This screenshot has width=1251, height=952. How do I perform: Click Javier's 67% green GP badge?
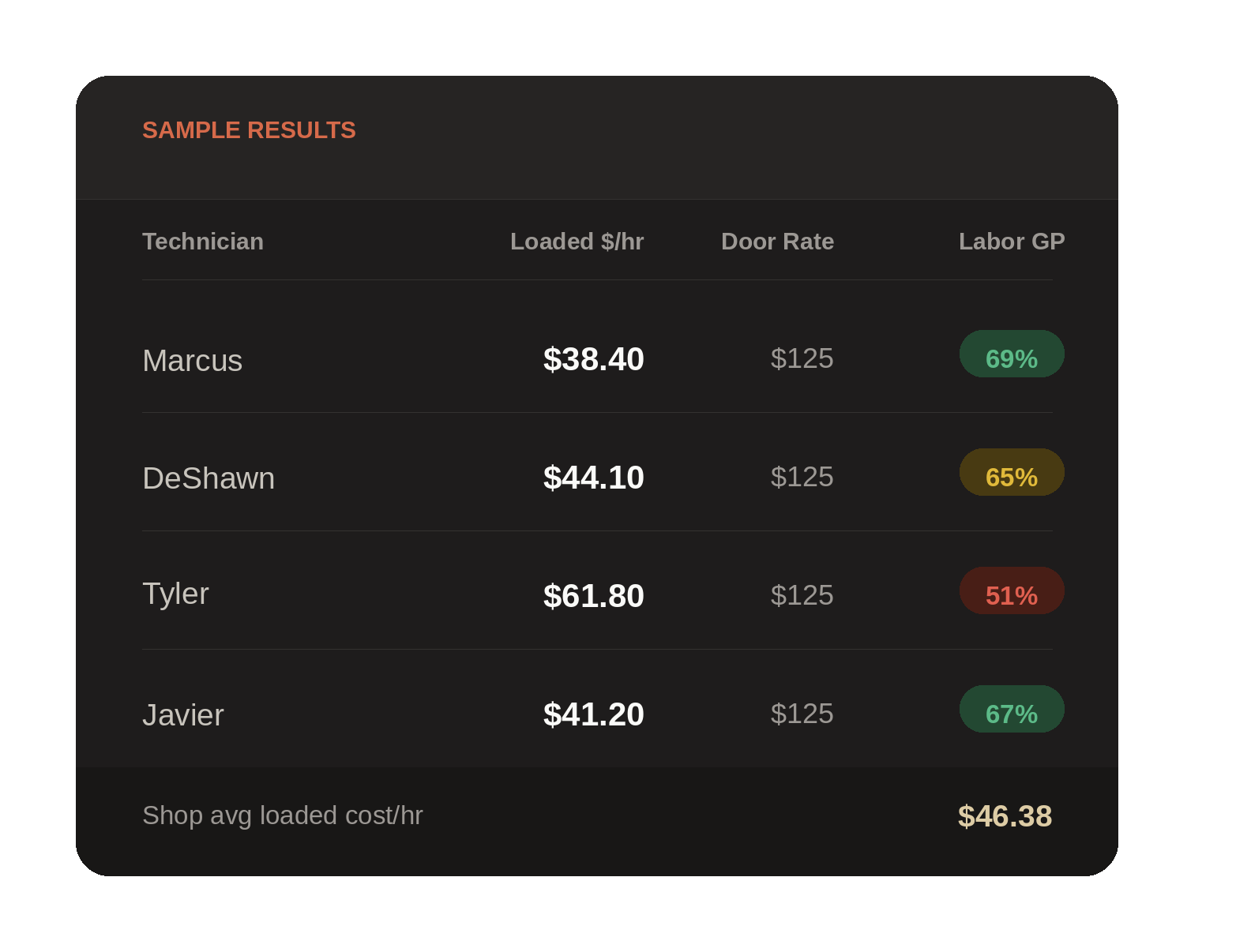[x=1012, y=709]
